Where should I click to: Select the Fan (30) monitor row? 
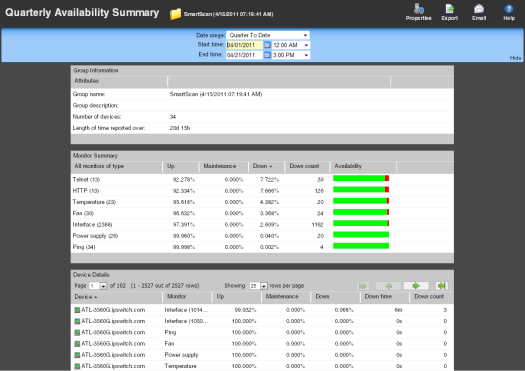[x=262, y=213]
